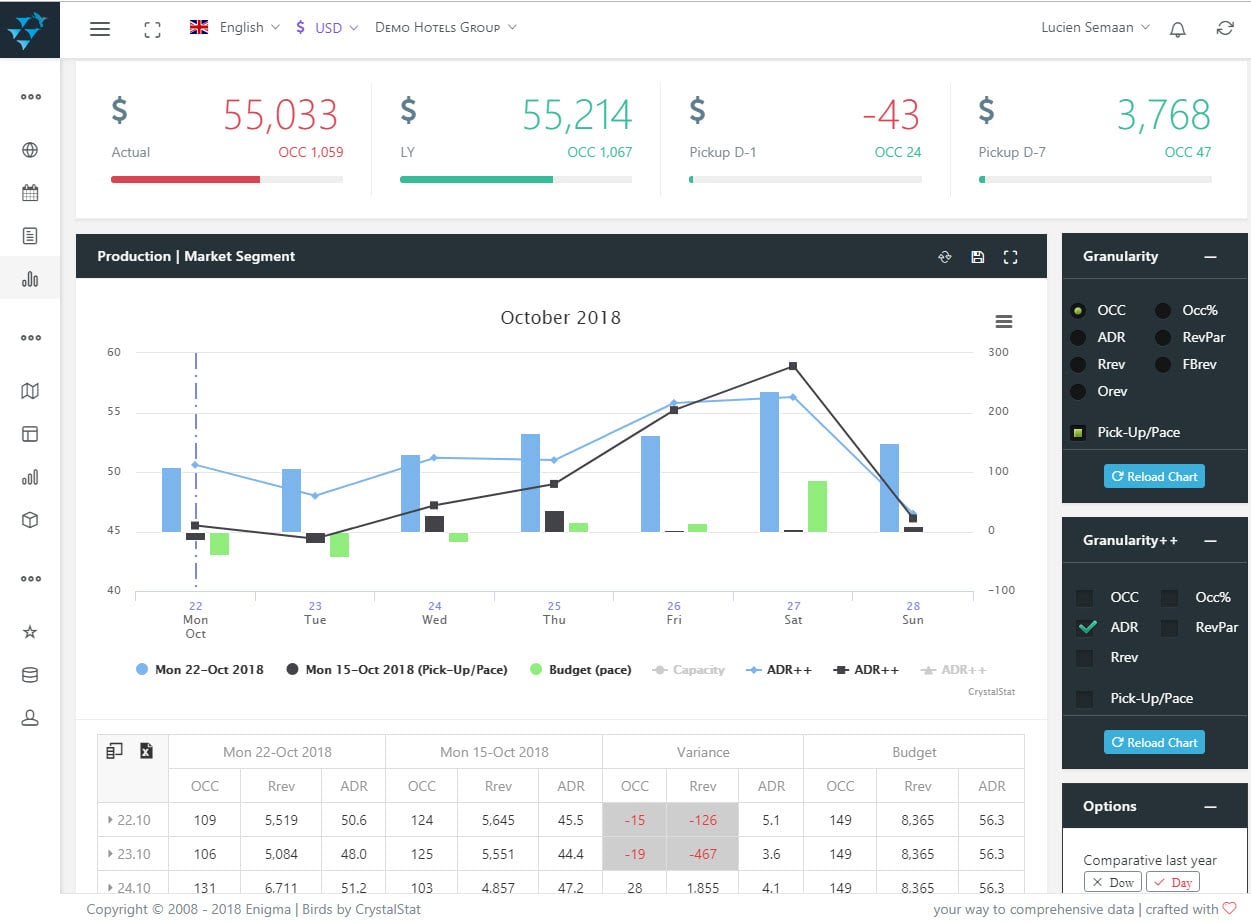This screenshot has width=1251, height=923.
Task: Open the Demo Hotels Group dropdown
Action: tap(445, 28)
